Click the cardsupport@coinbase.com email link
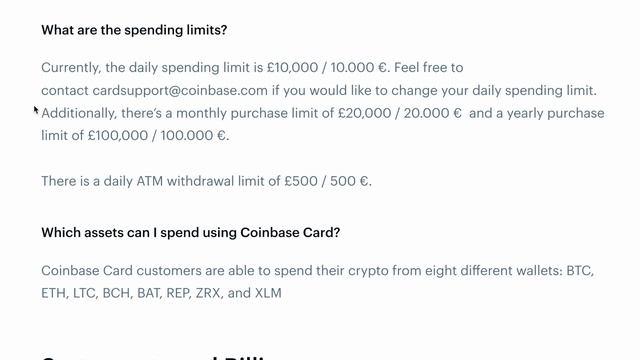 tap(180, 90)
